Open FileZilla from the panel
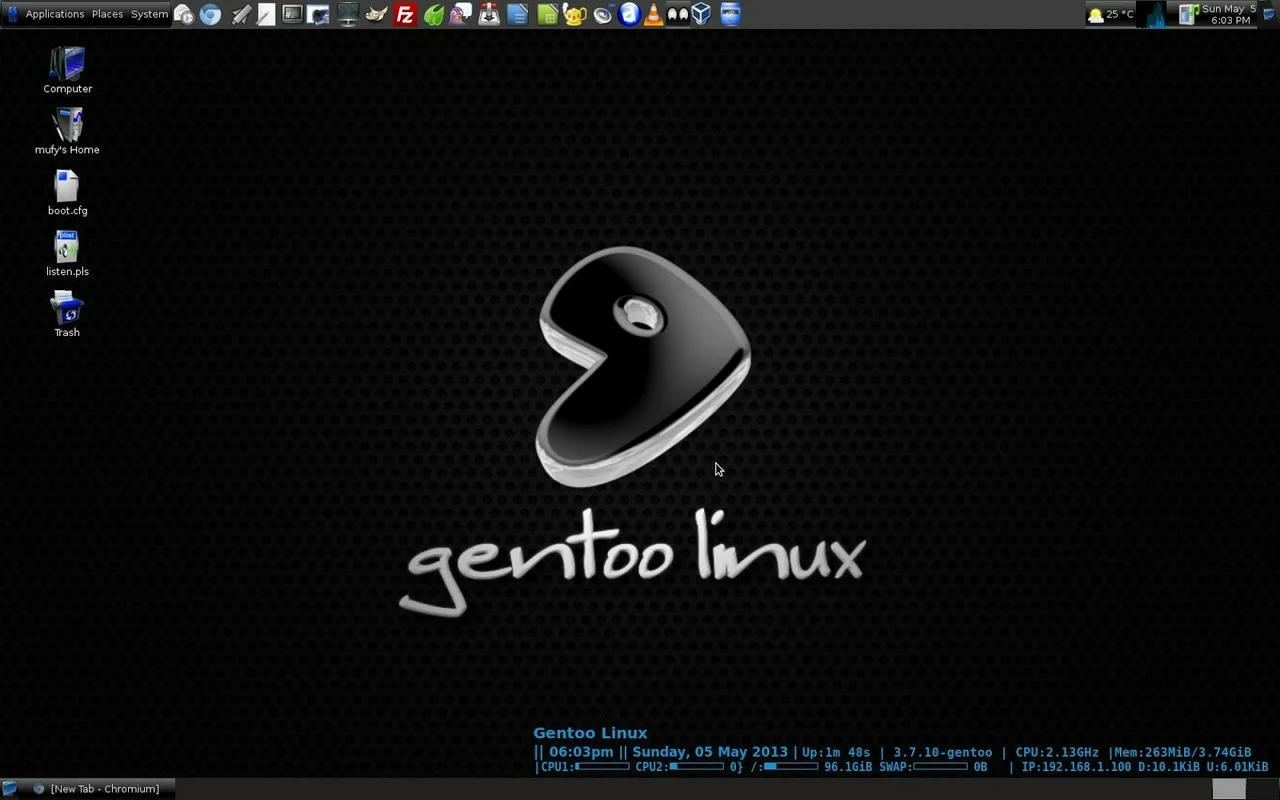The width and height of the screenshot is (1280, 800). point(404,13)
